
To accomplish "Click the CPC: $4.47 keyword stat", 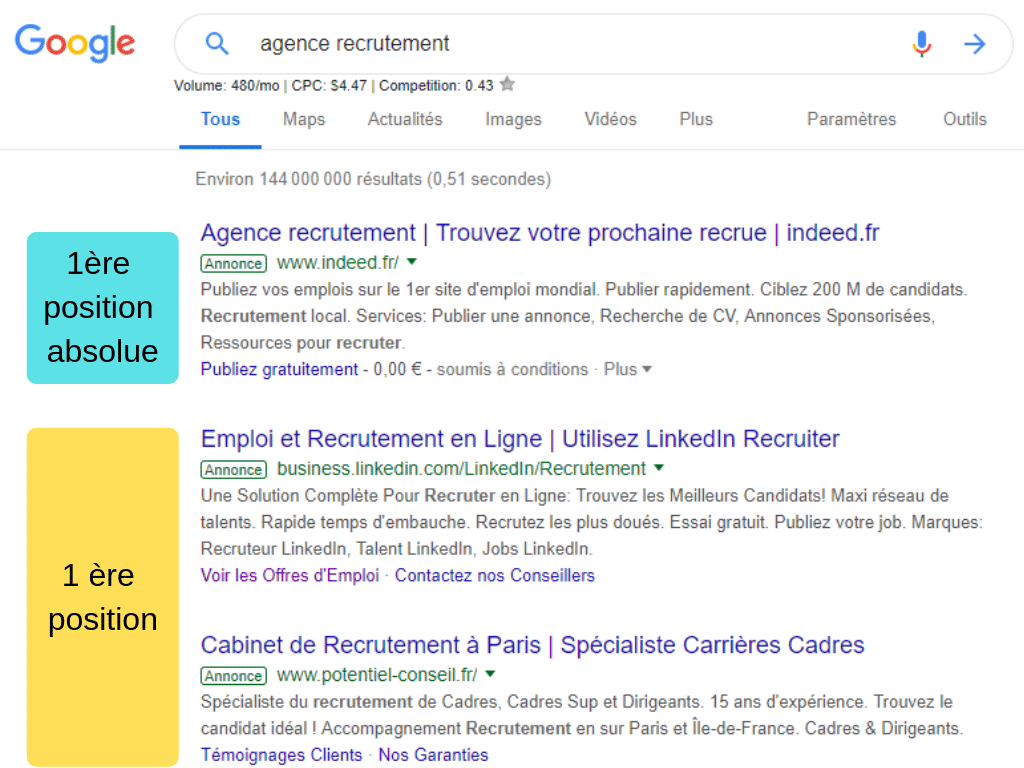I will (329, 86).
